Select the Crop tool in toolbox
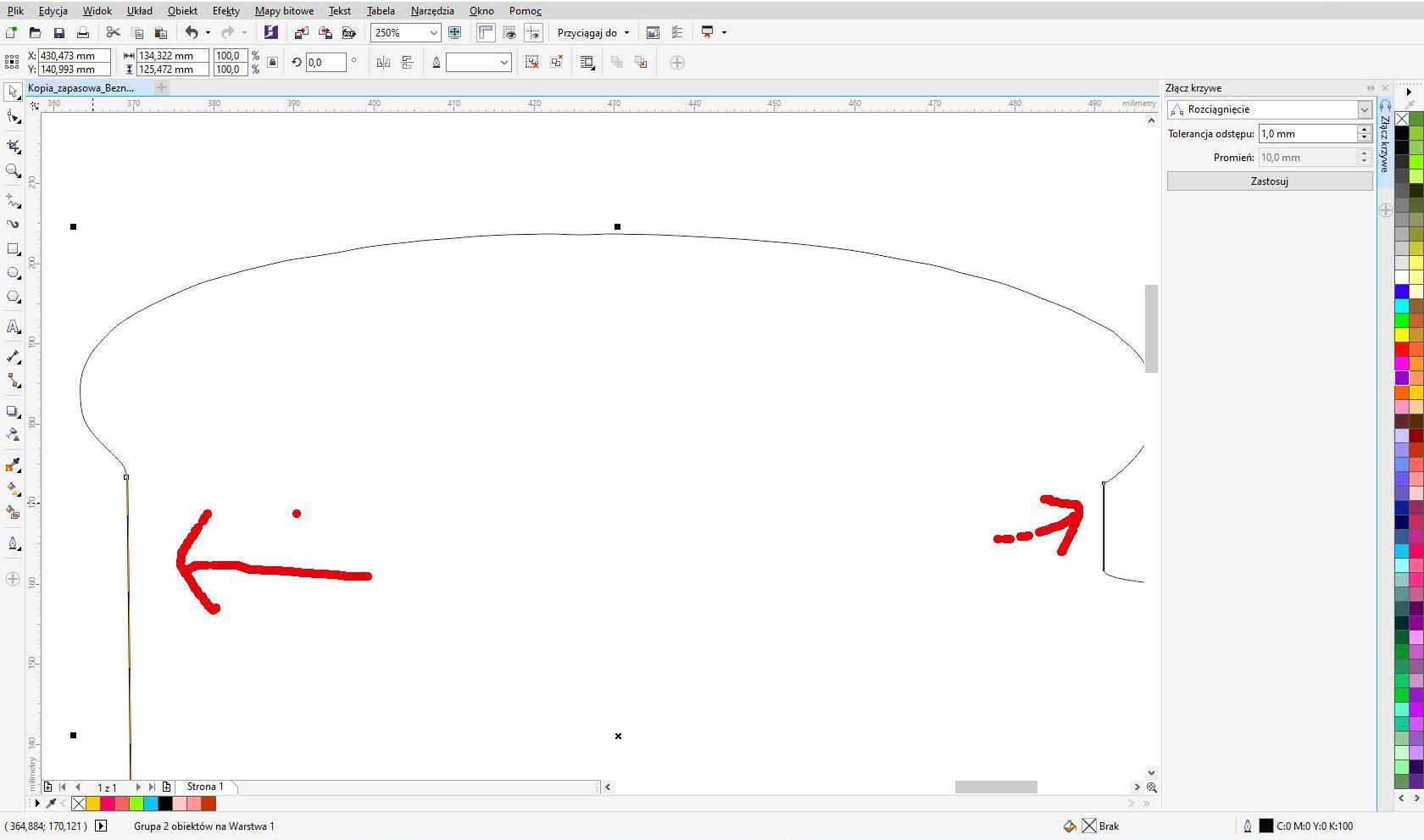 (x=13, y=146)
